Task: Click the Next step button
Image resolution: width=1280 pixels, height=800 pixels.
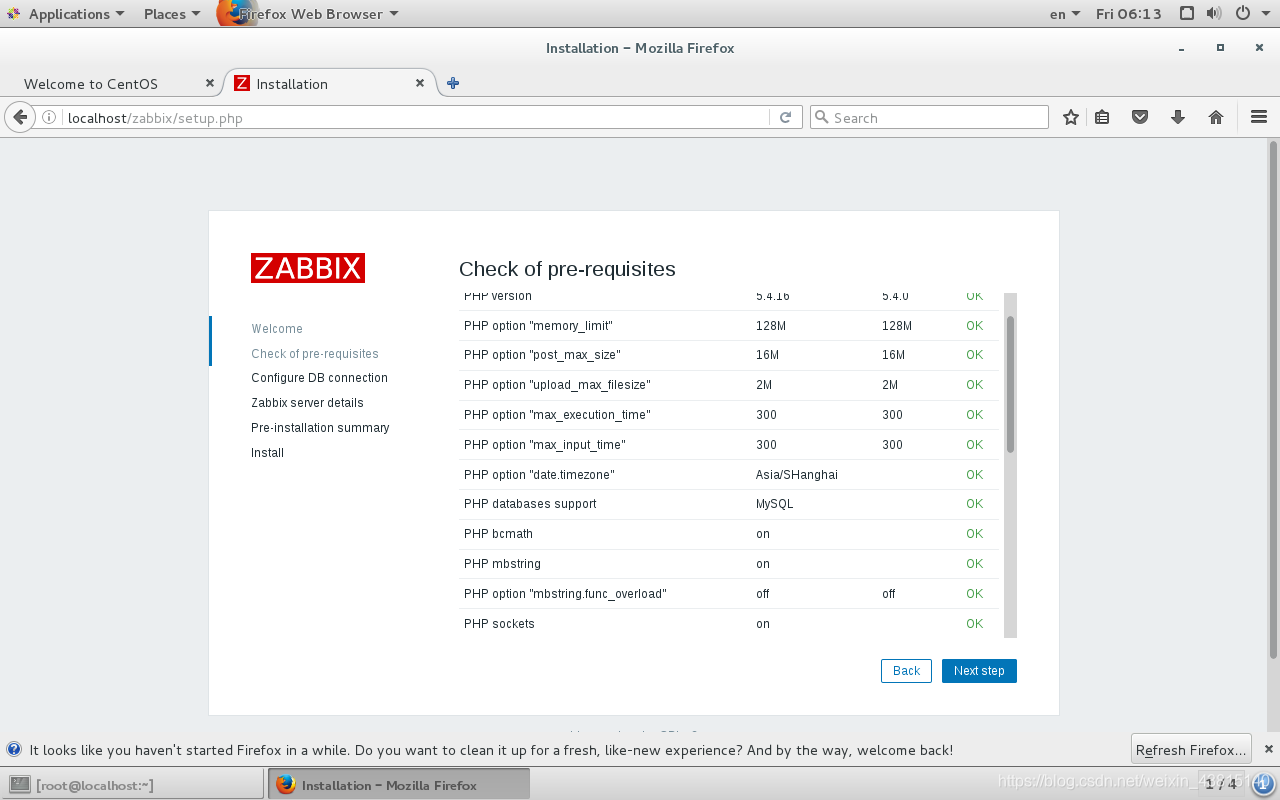Action: point(979,670)
